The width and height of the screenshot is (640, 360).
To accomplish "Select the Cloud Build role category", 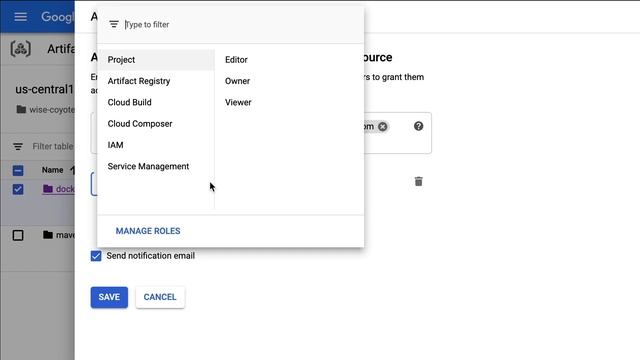I will click(156, 102).
